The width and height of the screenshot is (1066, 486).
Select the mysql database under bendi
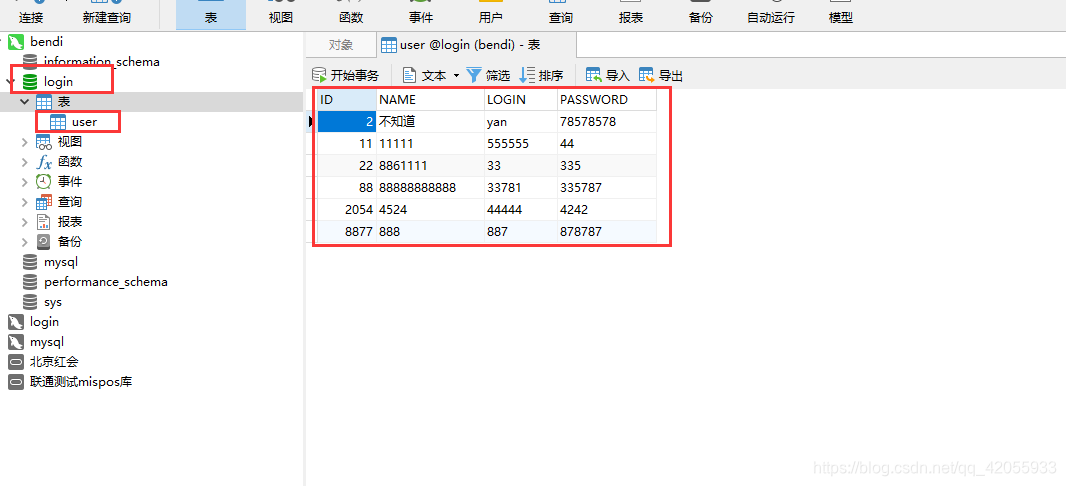click(61, 262)
